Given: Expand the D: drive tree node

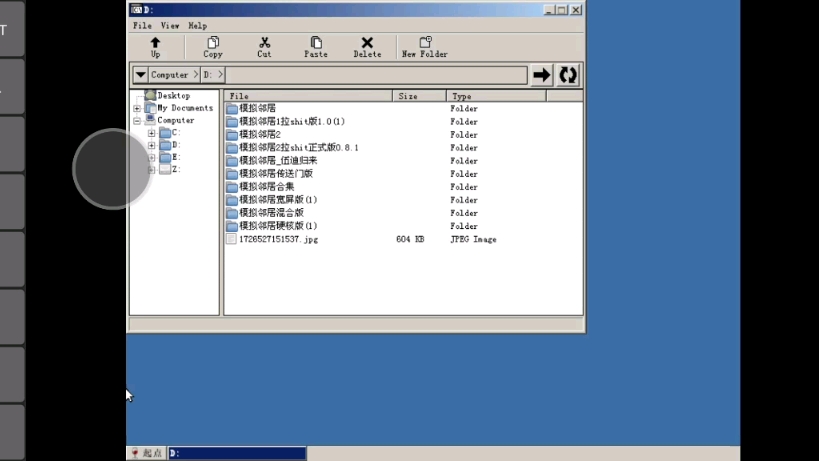Looking at the screenshot, I should pos(151,145).
